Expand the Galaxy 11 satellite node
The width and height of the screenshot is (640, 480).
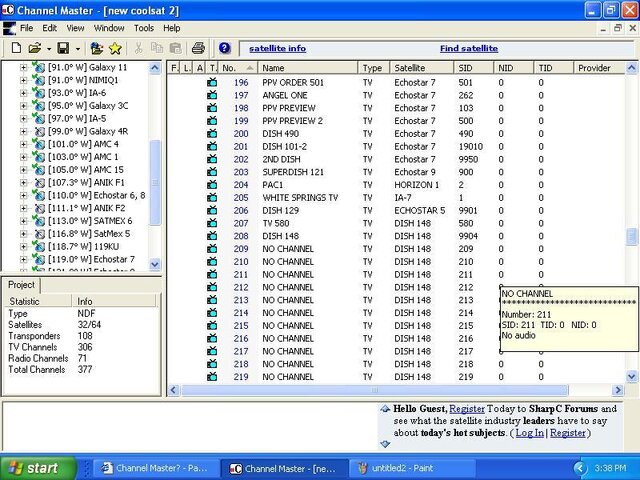click(23, 67)
